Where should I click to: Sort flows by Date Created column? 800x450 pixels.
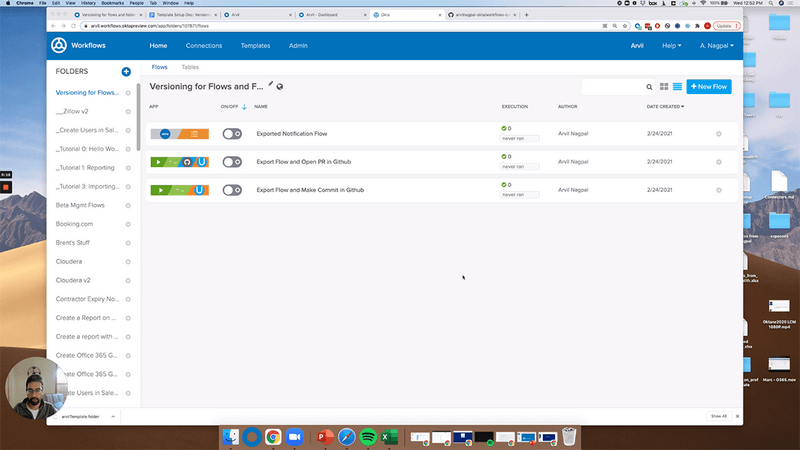[x=665, y=106]
